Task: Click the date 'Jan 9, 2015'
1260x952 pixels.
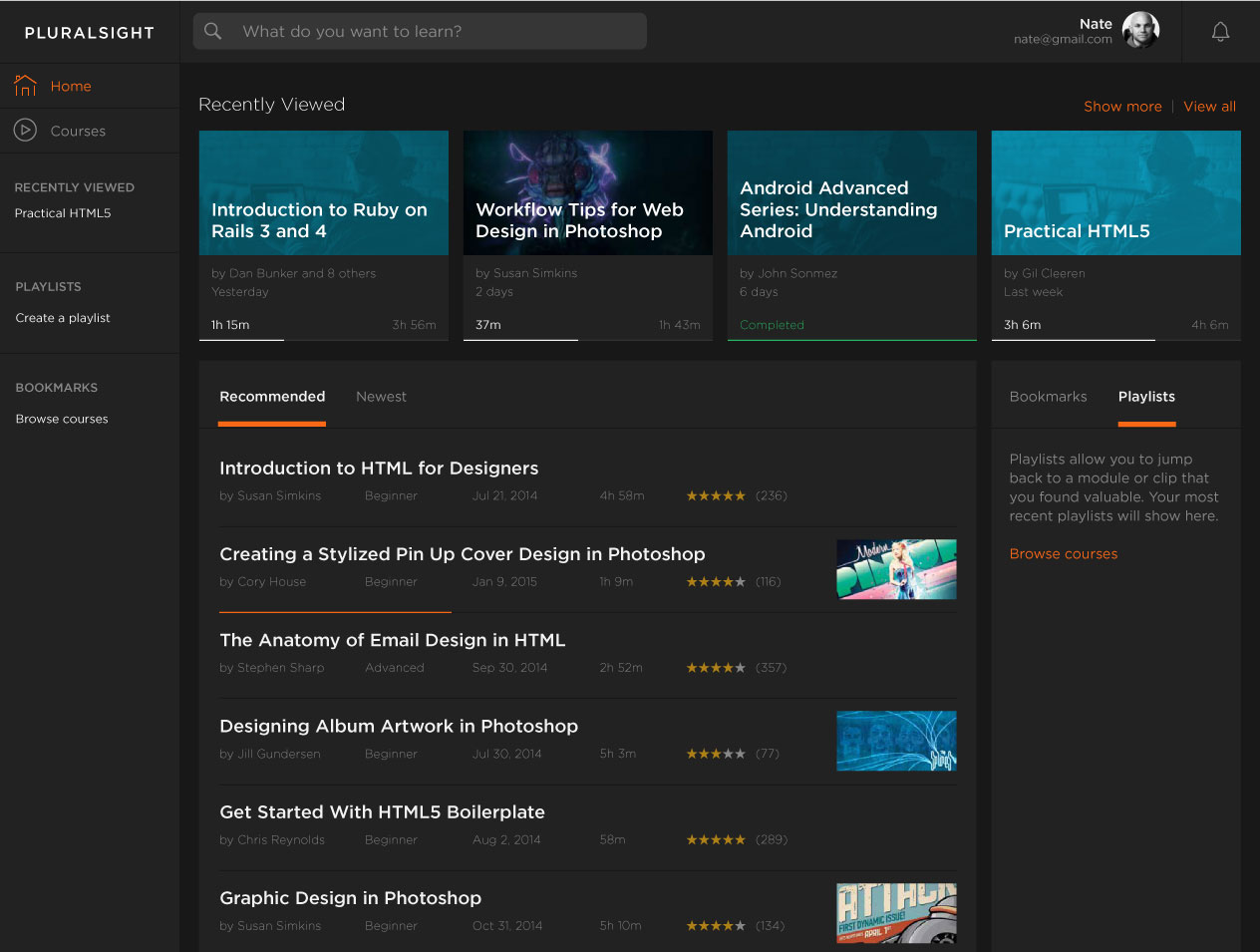Action: [504, 582]
